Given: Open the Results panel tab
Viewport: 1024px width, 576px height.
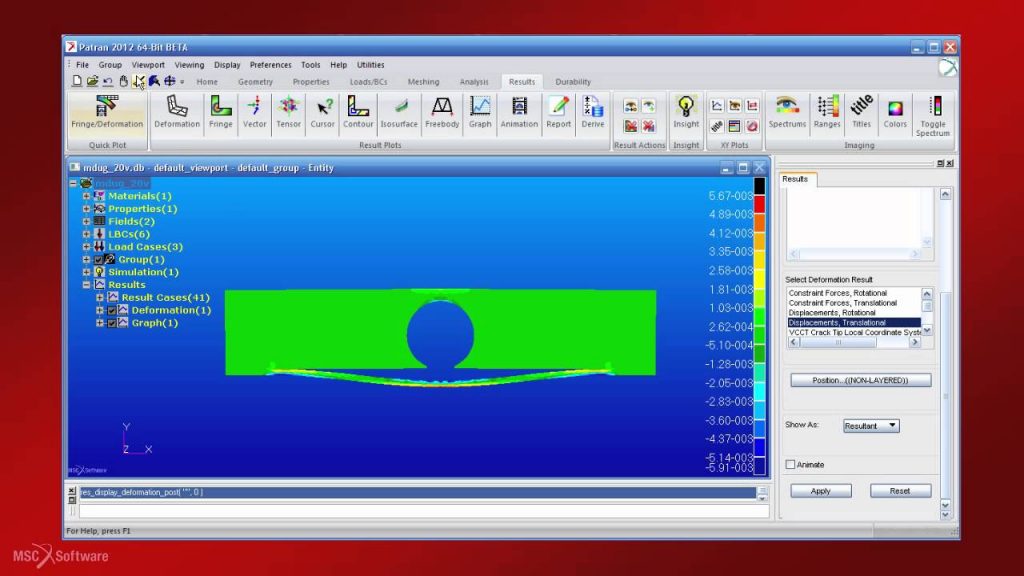Looking at the screenshot, I should pos(795,179).
